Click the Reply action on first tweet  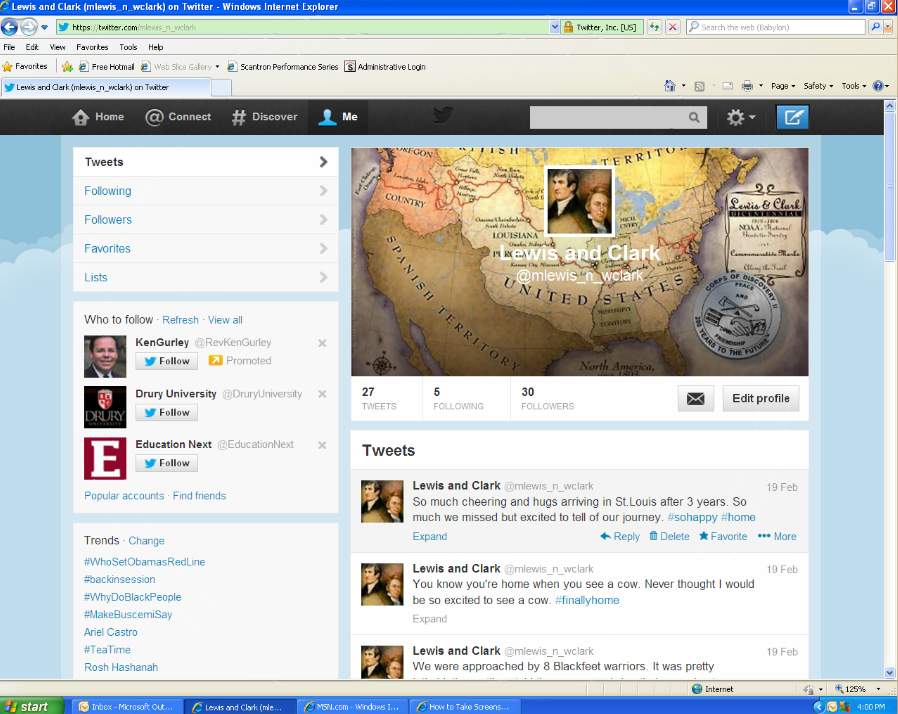pyautogui.click(x=620, y=537)
